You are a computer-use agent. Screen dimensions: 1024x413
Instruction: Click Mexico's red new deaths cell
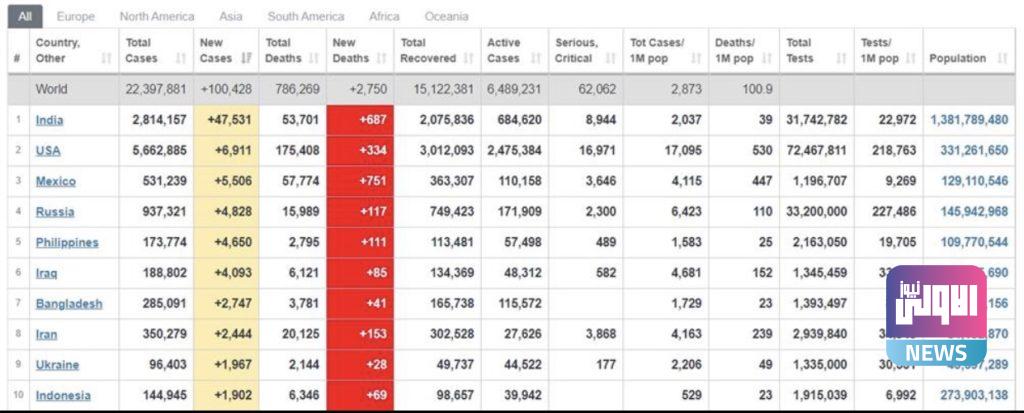(x=360, y=181)
